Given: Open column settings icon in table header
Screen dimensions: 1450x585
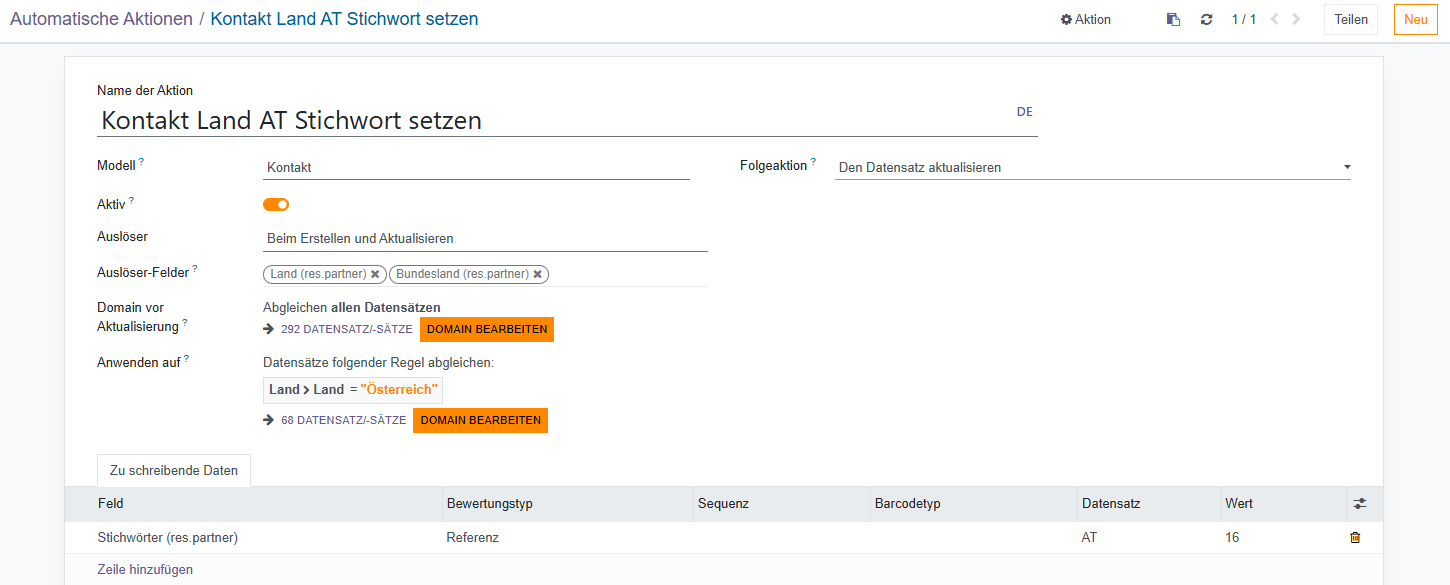Looking at the screenshot, I should coord(1359,504).
